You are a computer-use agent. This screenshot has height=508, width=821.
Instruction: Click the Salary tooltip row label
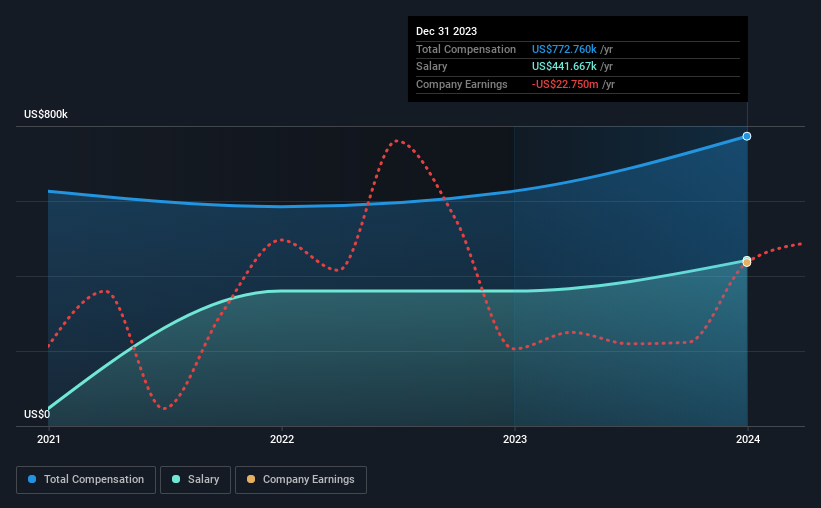tap(431, 67)
